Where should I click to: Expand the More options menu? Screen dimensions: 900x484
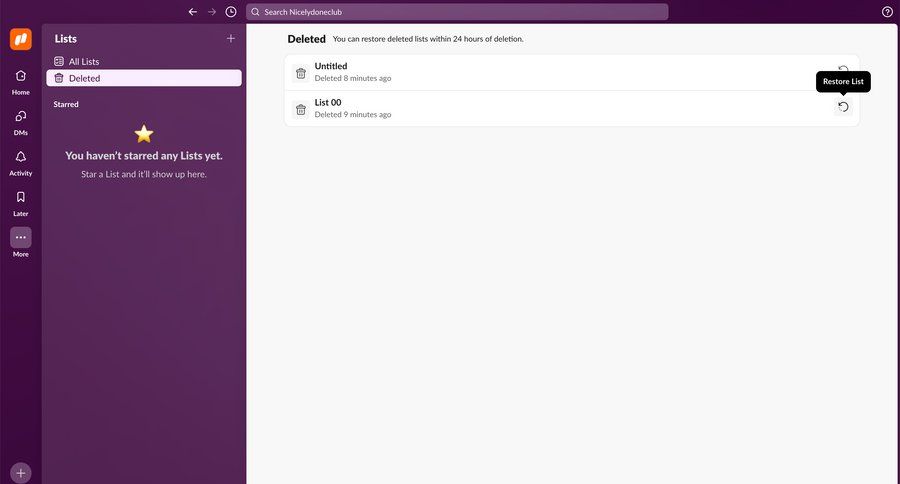(21, 238)
